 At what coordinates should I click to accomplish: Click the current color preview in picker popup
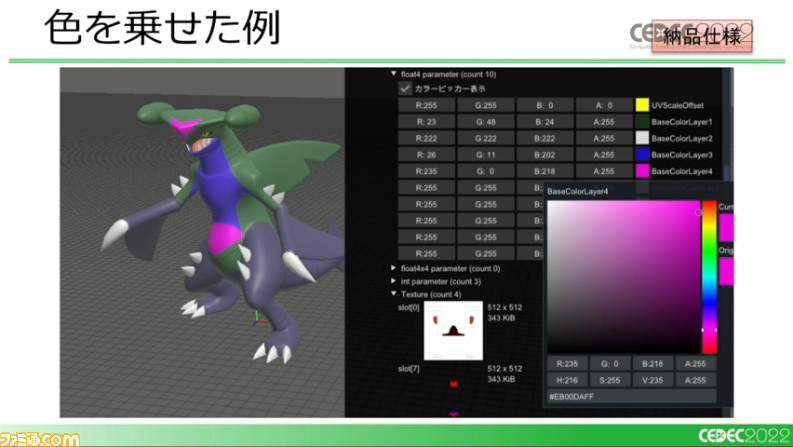click(726, 227)
